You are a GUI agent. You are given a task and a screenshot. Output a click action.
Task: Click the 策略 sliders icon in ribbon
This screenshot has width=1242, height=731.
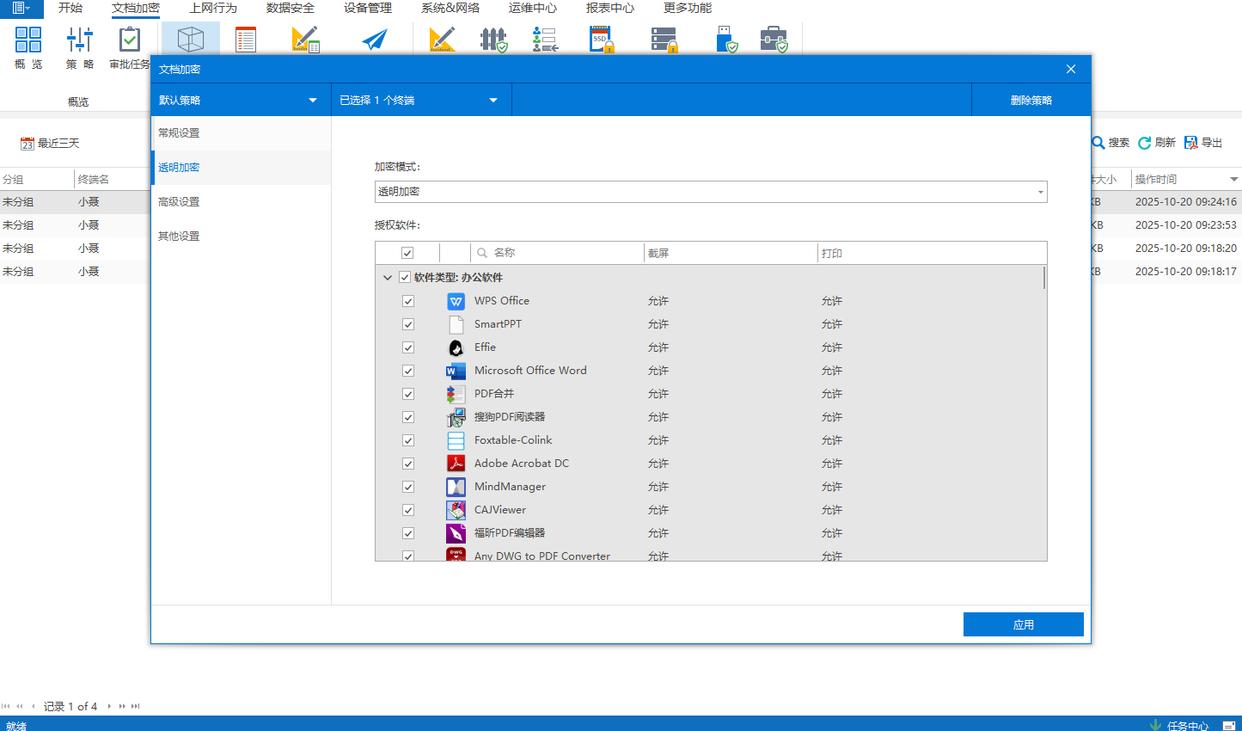coord(80,40)
